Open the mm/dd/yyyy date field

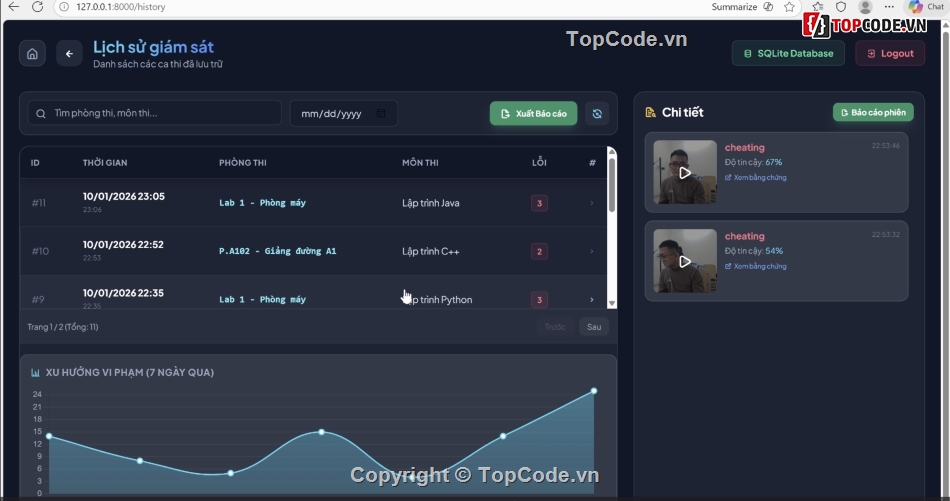pos(344,113)
